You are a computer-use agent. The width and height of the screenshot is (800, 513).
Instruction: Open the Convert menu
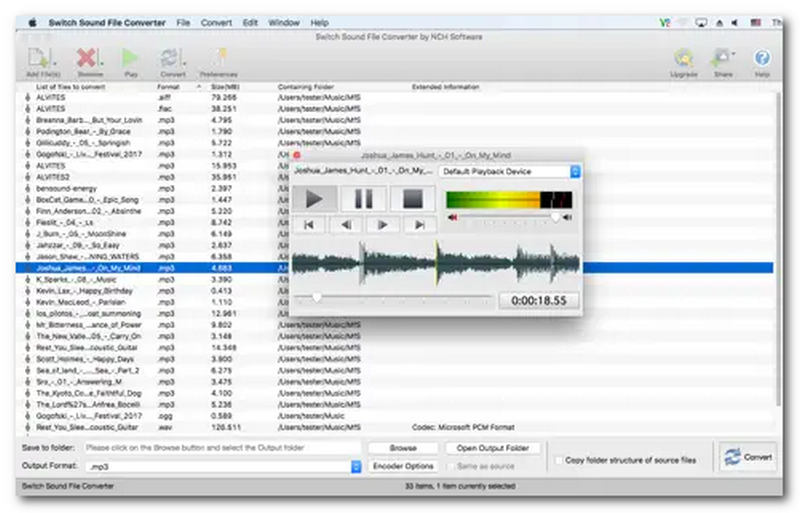coord(216,22)
